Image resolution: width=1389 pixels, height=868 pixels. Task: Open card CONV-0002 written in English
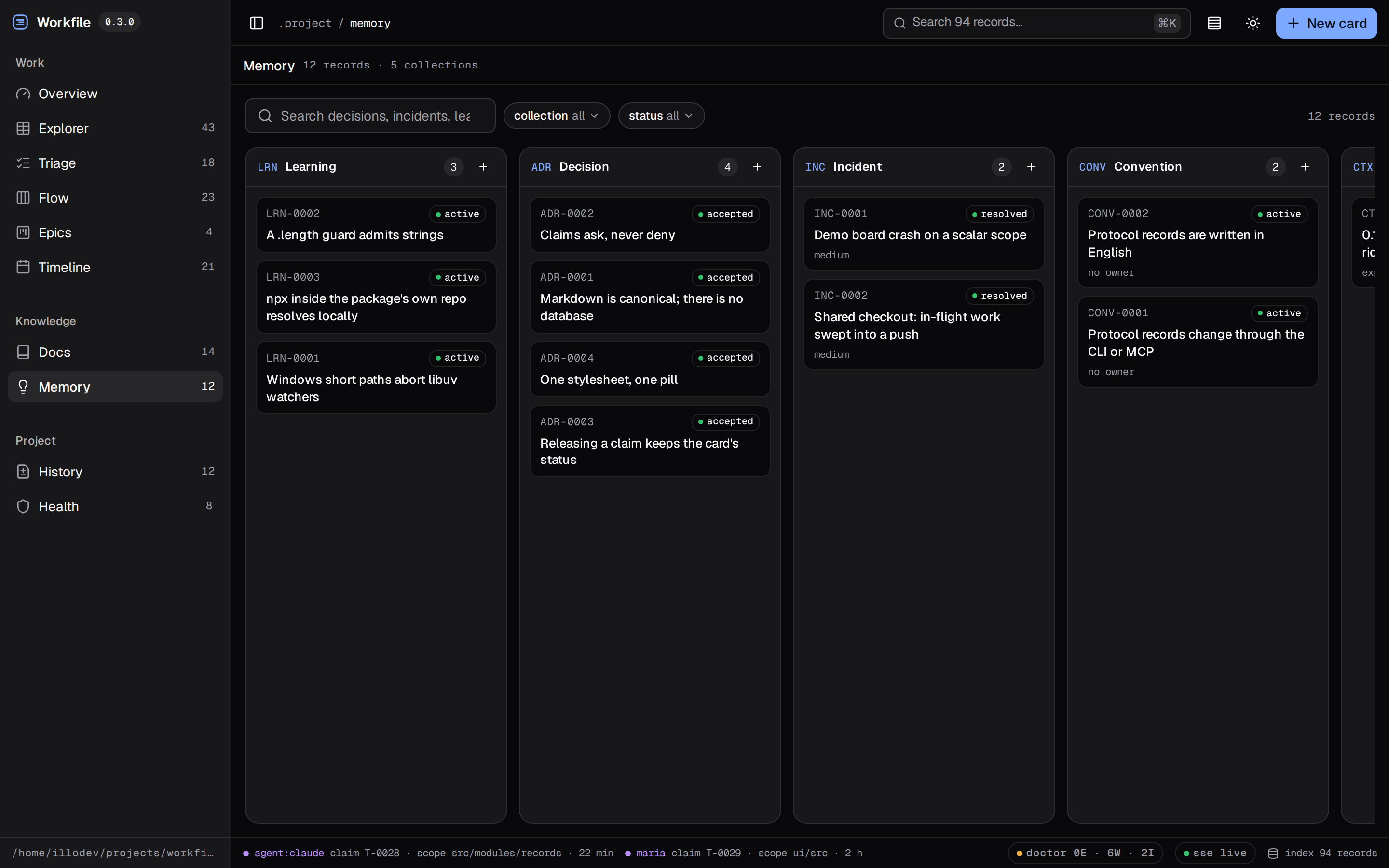(1198, 242)
